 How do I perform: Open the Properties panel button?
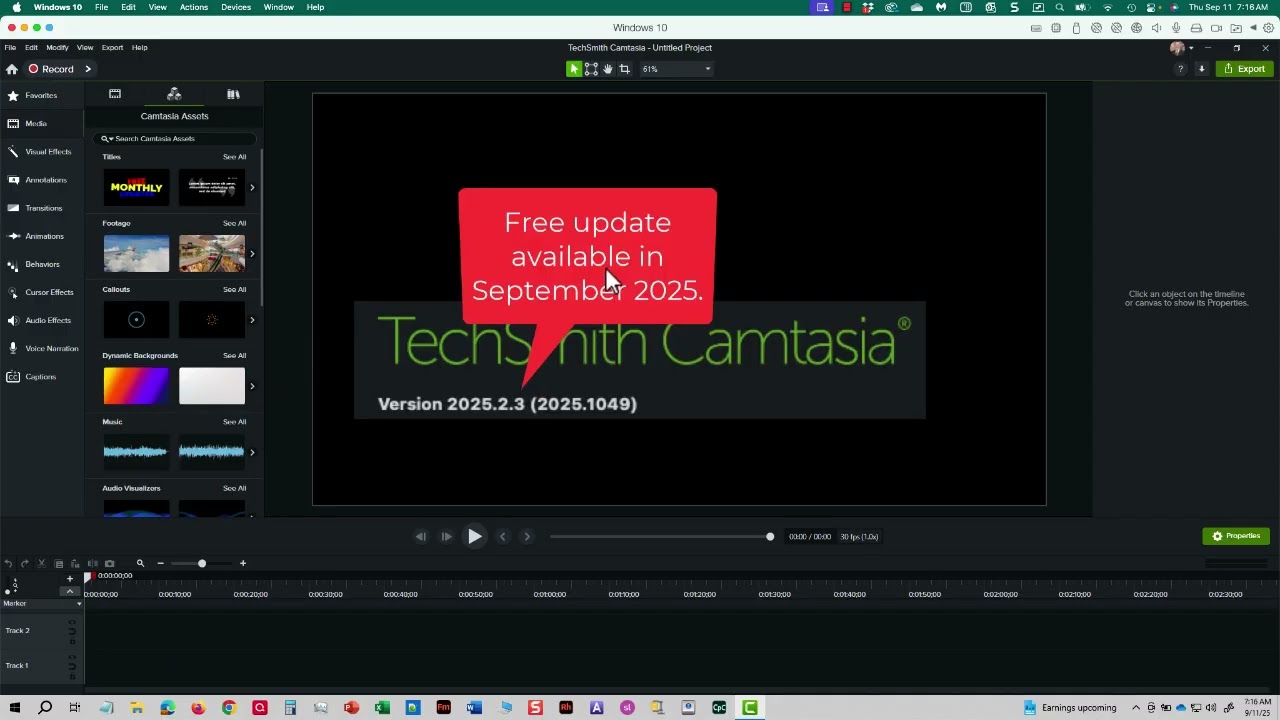1236,536
